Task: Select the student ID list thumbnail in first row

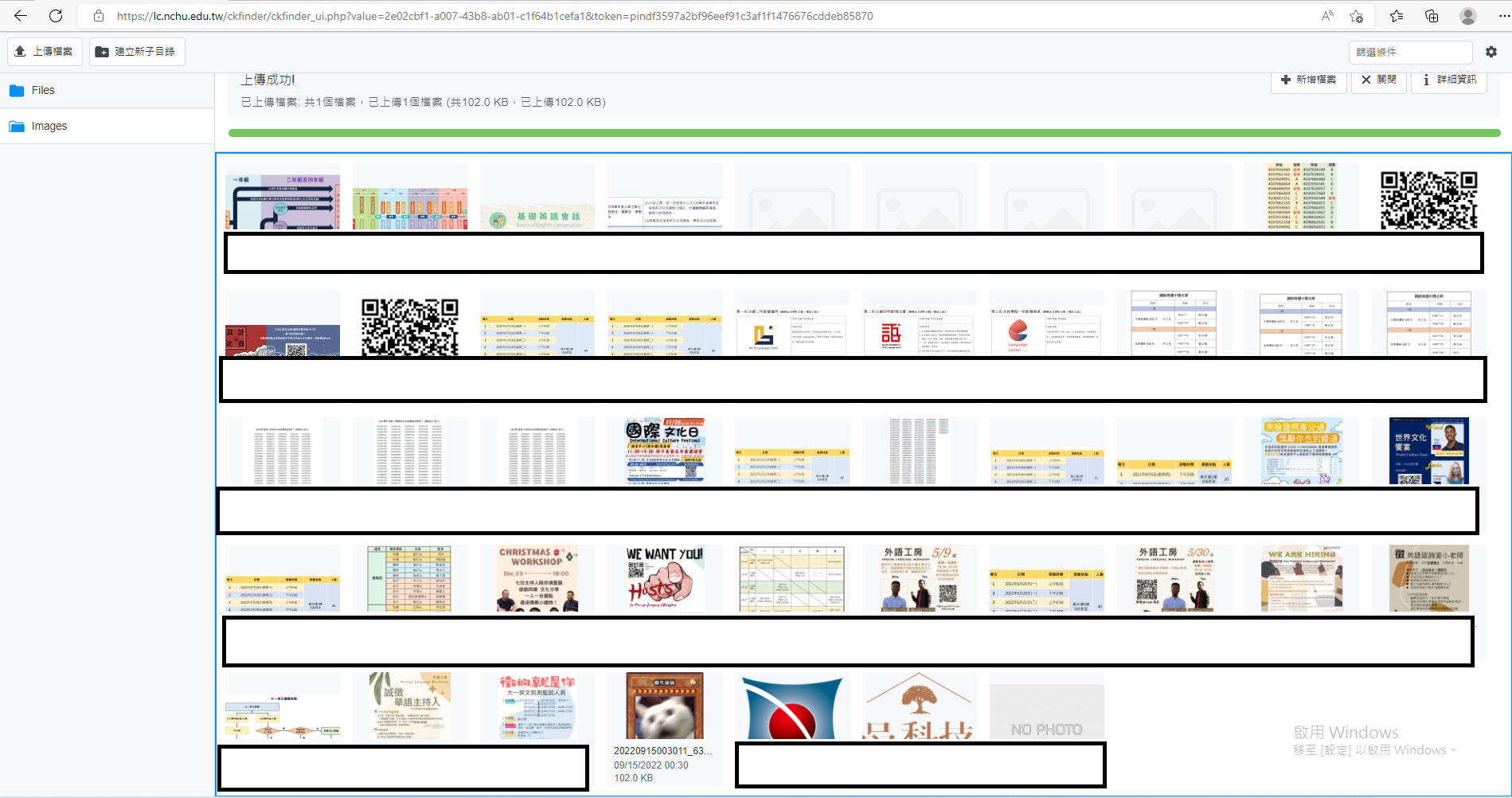Action: (x=1302, y=197)
